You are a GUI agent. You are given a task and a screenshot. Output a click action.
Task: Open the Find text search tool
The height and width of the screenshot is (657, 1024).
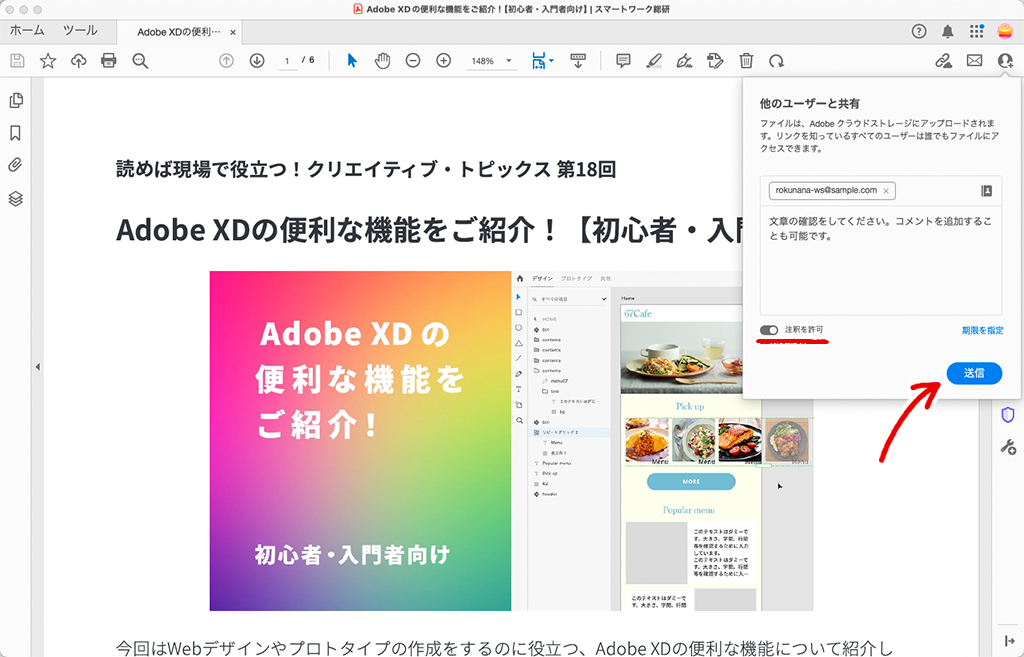(140, 61)
